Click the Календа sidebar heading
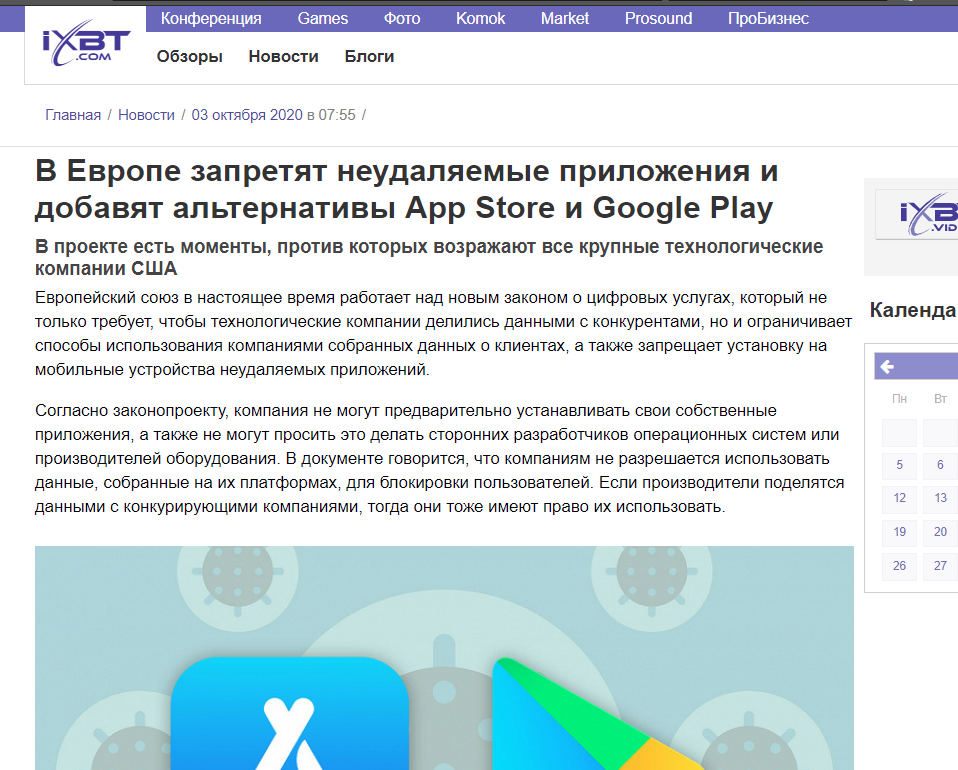 coord(913,310)
